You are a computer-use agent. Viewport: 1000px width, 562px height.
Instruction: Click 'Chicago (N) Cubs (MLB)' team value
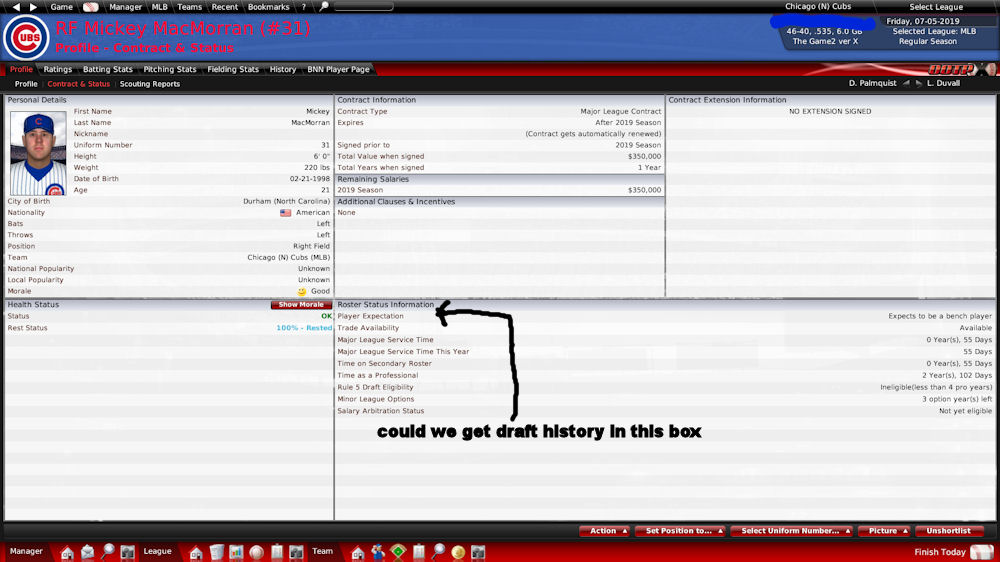(x=289, y=258)
